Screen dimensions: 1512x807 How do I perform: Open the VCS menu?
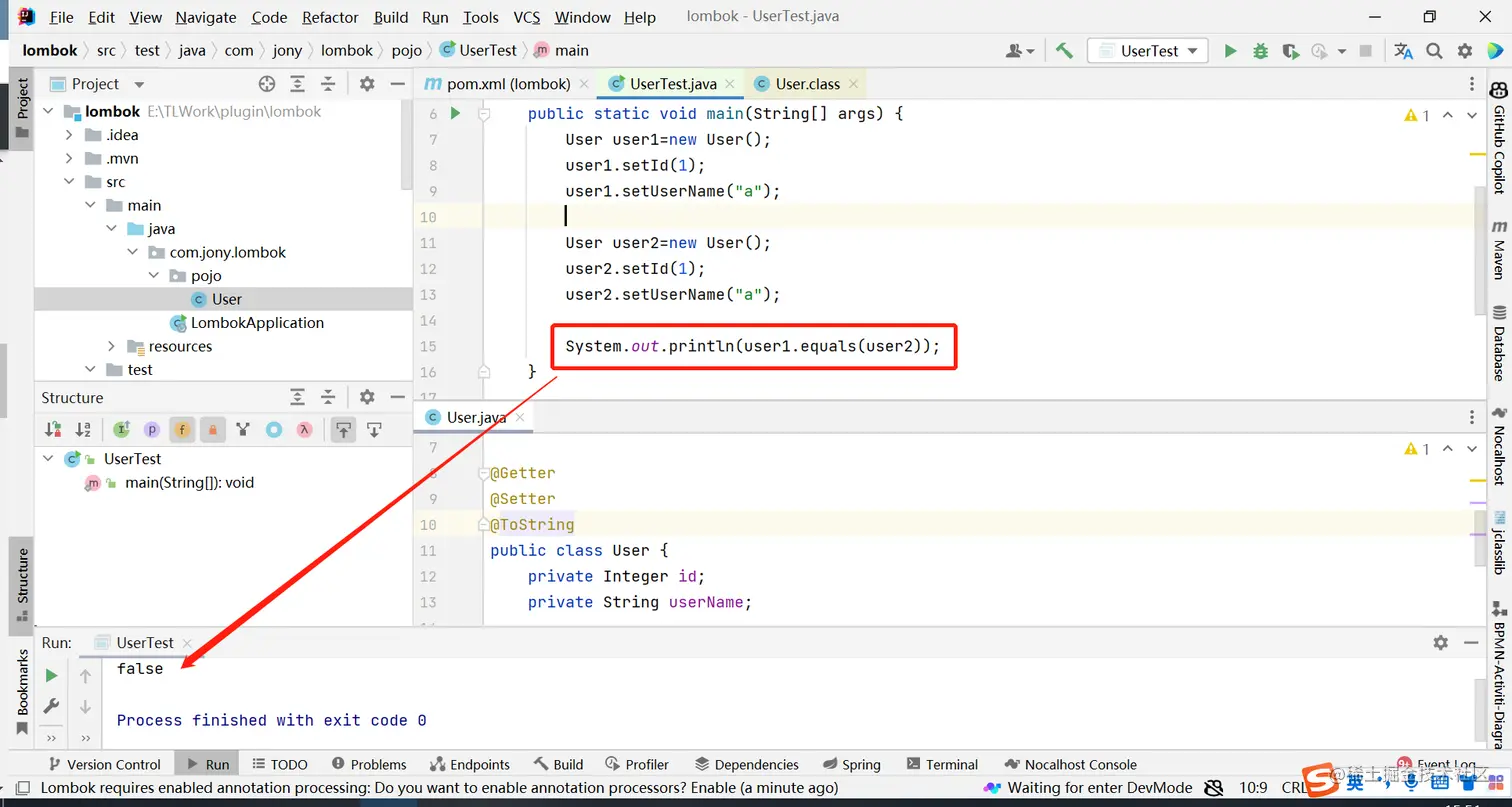(x=527, y=17)
